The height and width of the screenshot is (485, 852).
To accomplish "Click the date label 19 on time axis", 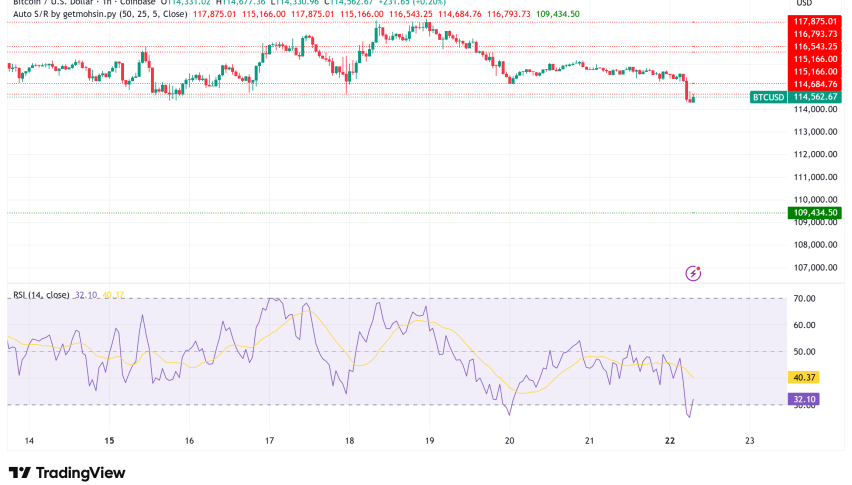I will (429, 441).
